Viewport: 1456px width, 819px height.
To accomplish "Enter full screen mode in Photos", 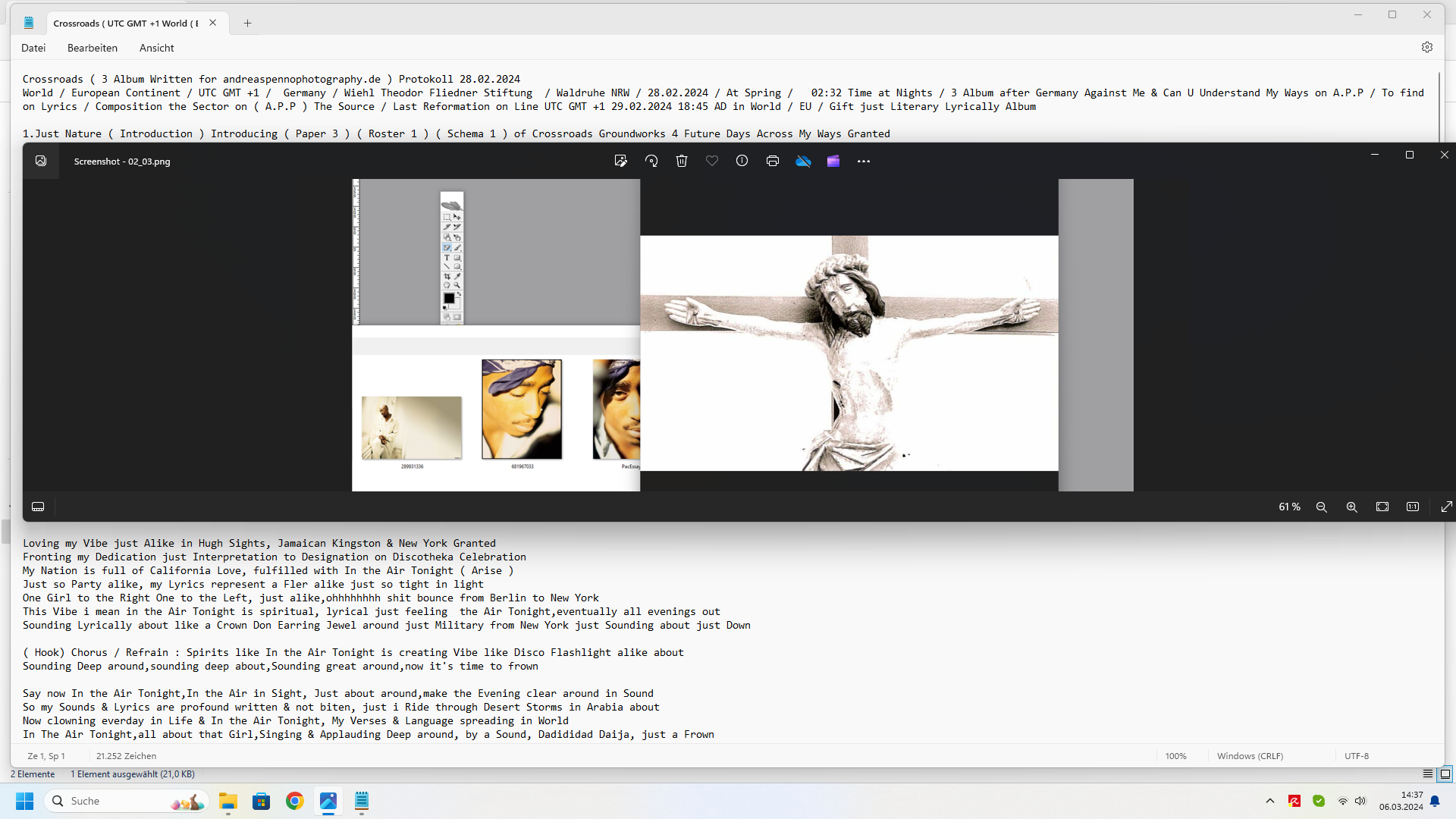I will tap(1446, 507).
